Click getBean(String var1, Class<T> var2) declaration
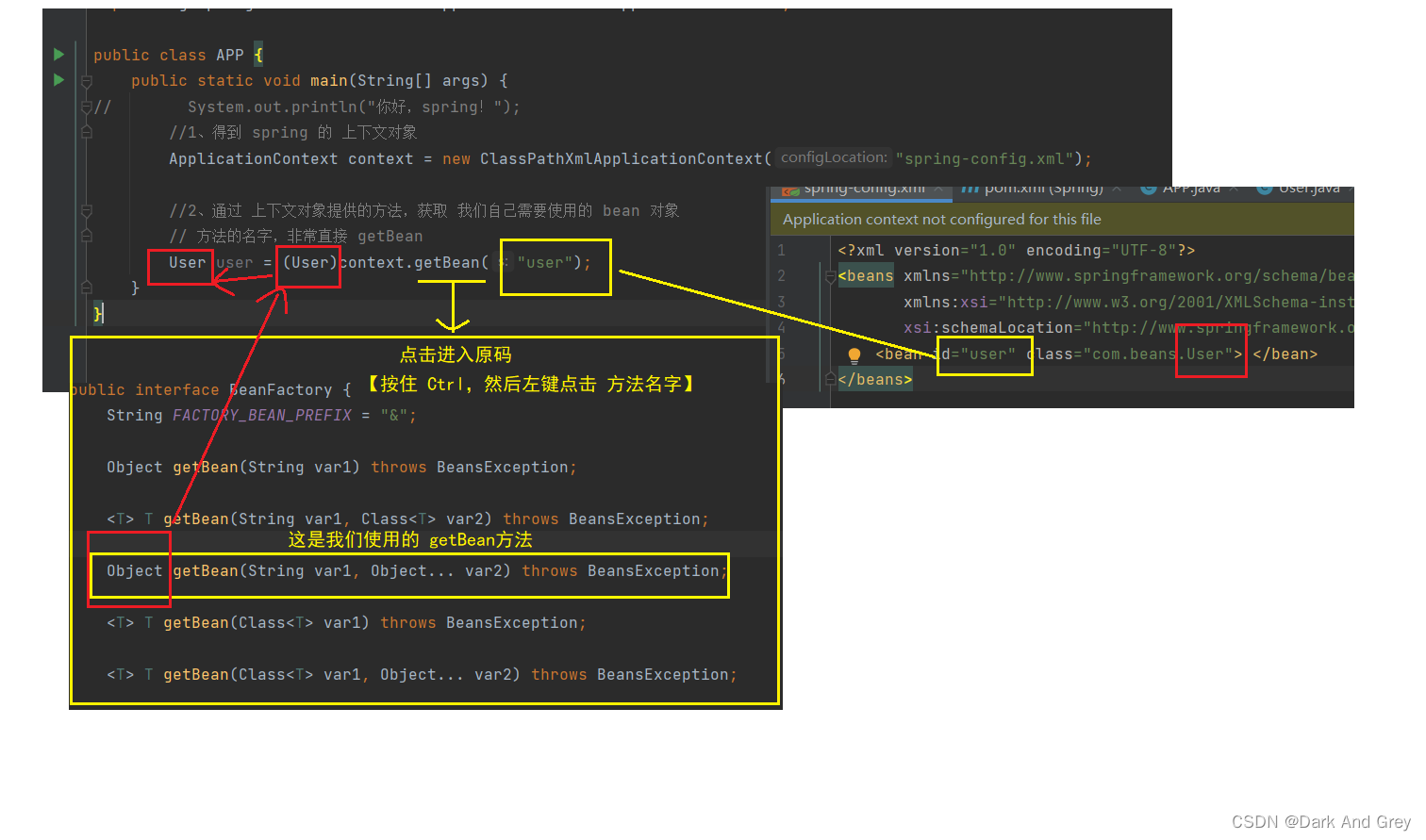 tap(328, 519)
